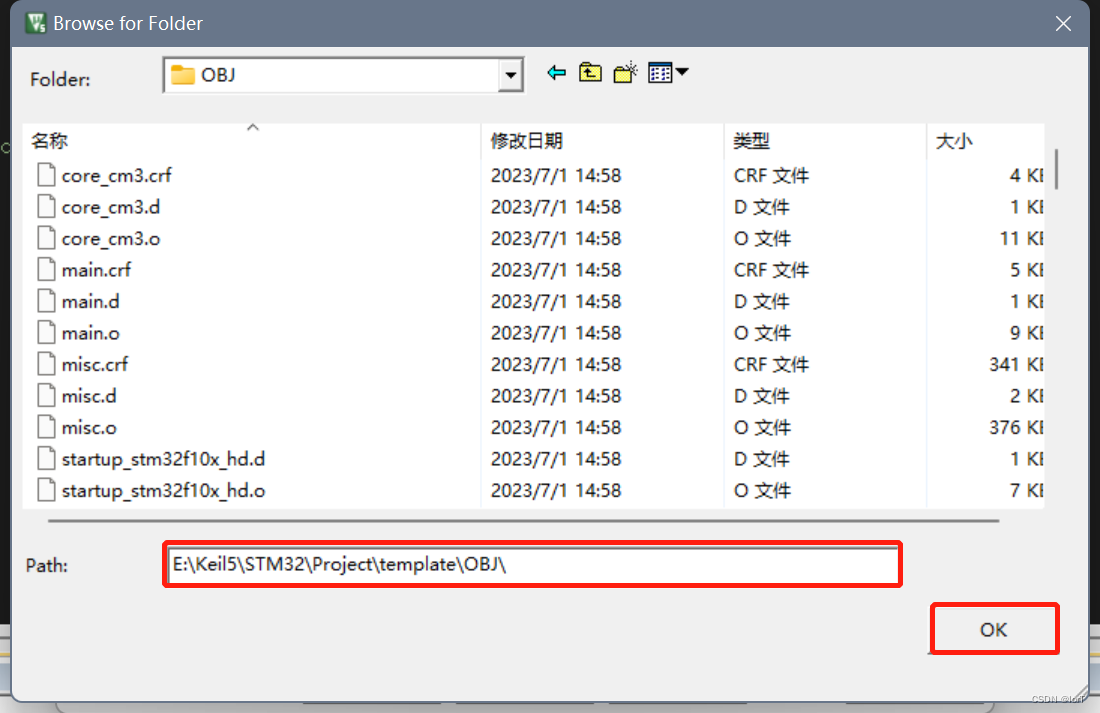Sort files by the 类型 column header

(752, 141)
